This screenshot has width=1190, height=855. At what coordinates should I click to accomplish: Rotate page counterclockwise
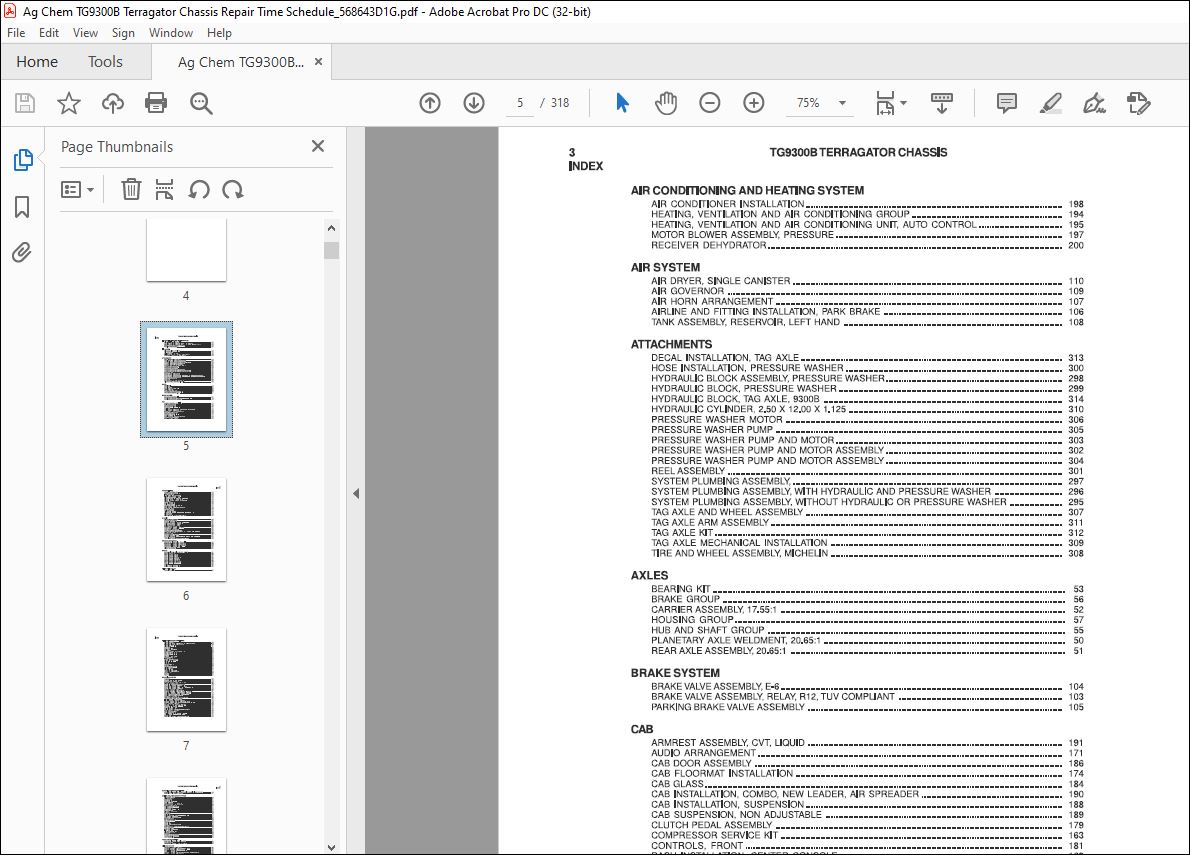(x=199, y=190)
